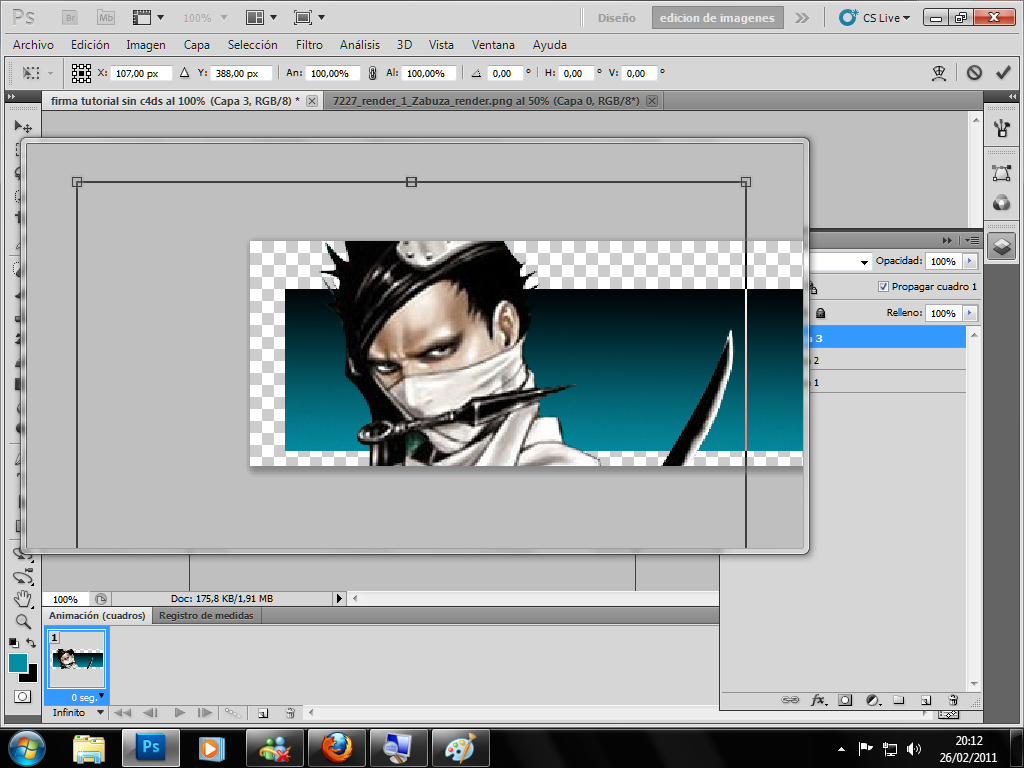Create a new layer group

pos(899,700)
